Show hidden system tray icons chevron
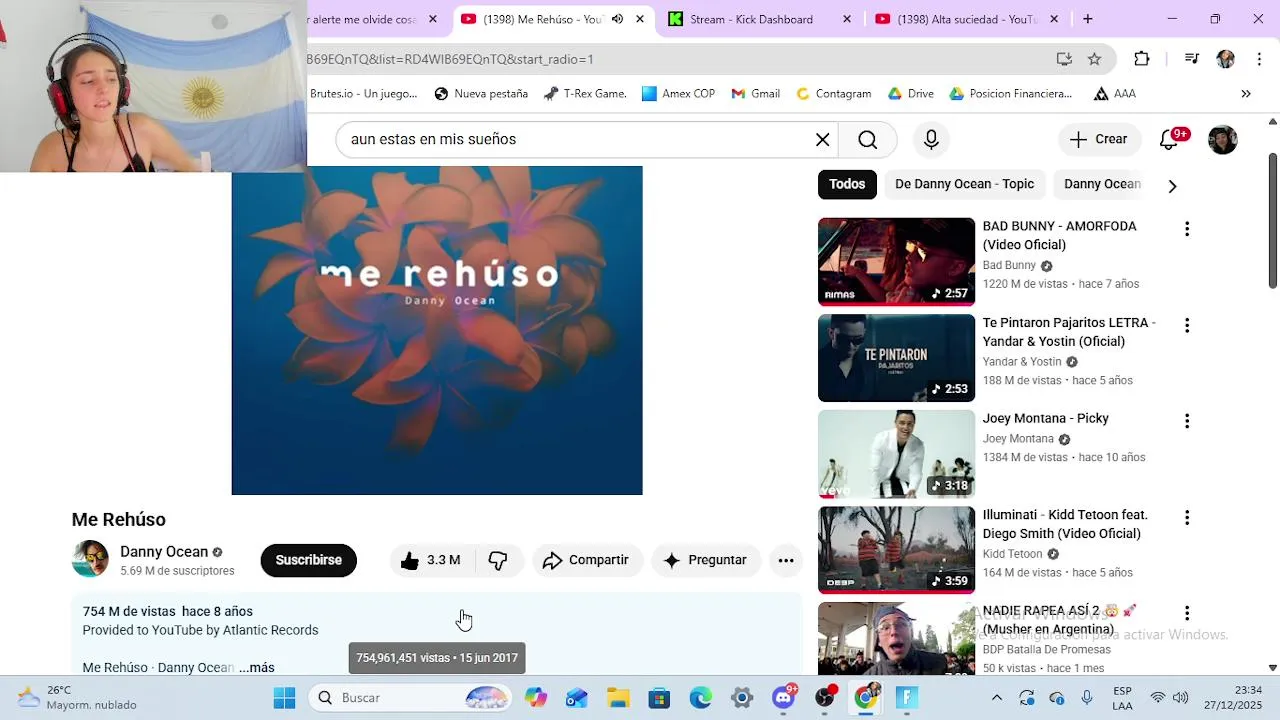Viewport: 1280px width, 720px height. coord(996,698)
